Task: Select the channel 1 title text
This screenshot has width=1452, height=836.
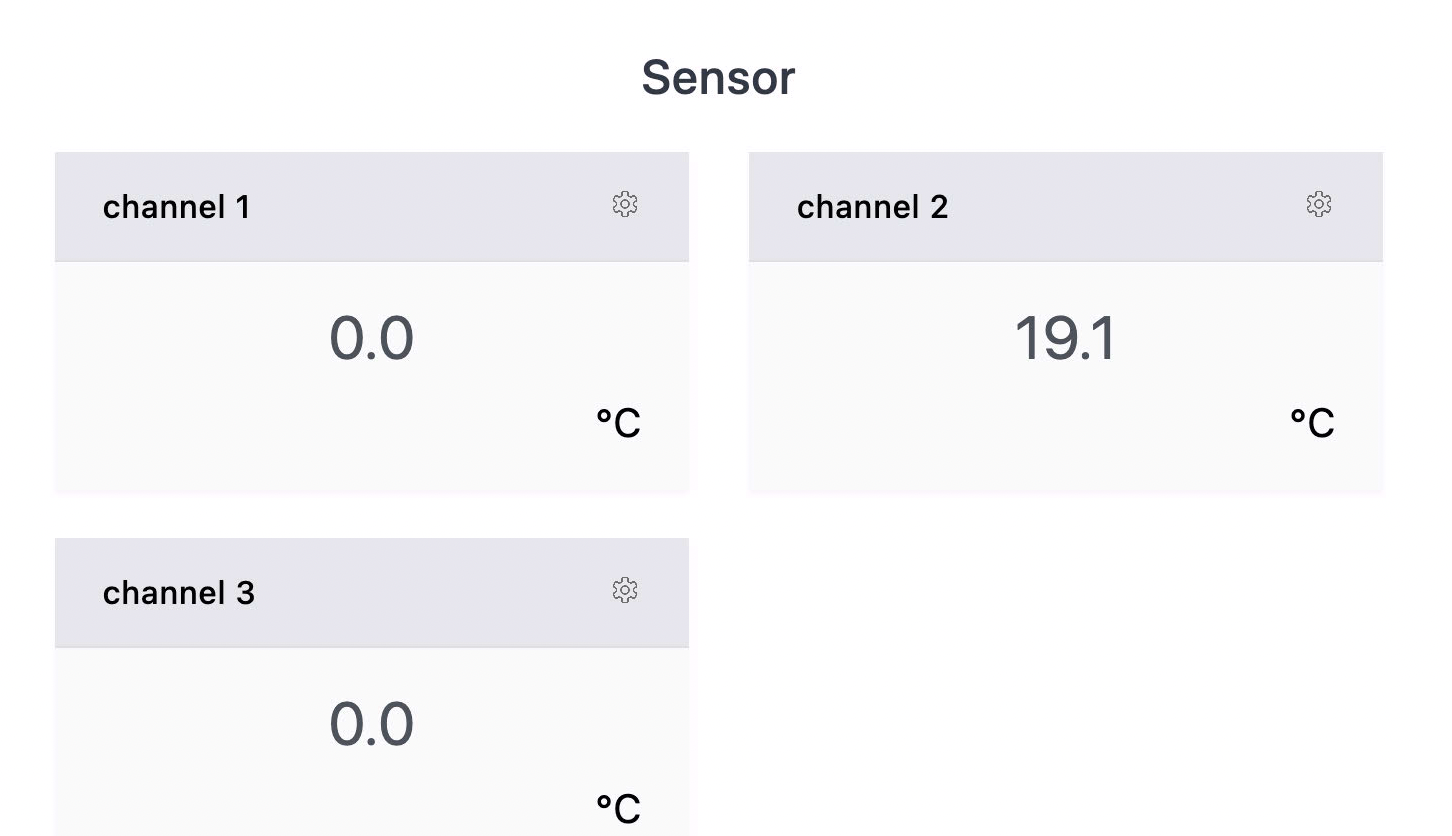Action: pos(176,207)
